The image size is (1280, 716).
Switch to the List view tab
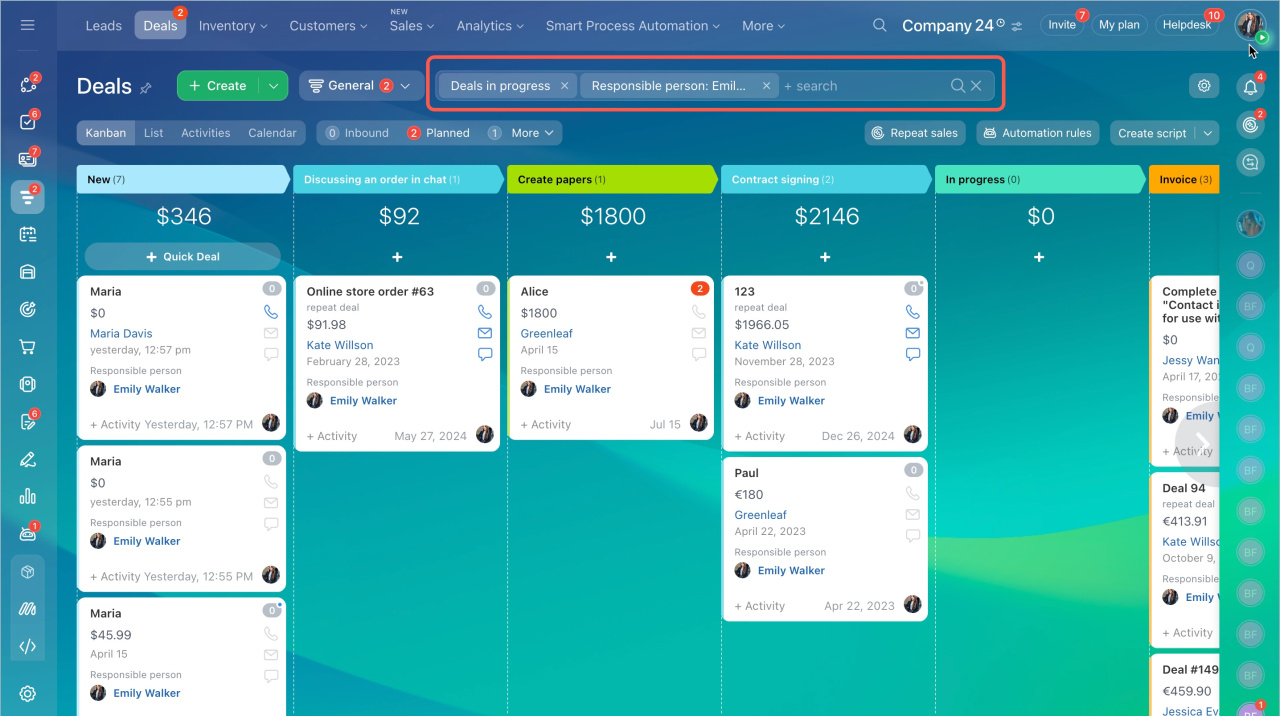(153, 133)
